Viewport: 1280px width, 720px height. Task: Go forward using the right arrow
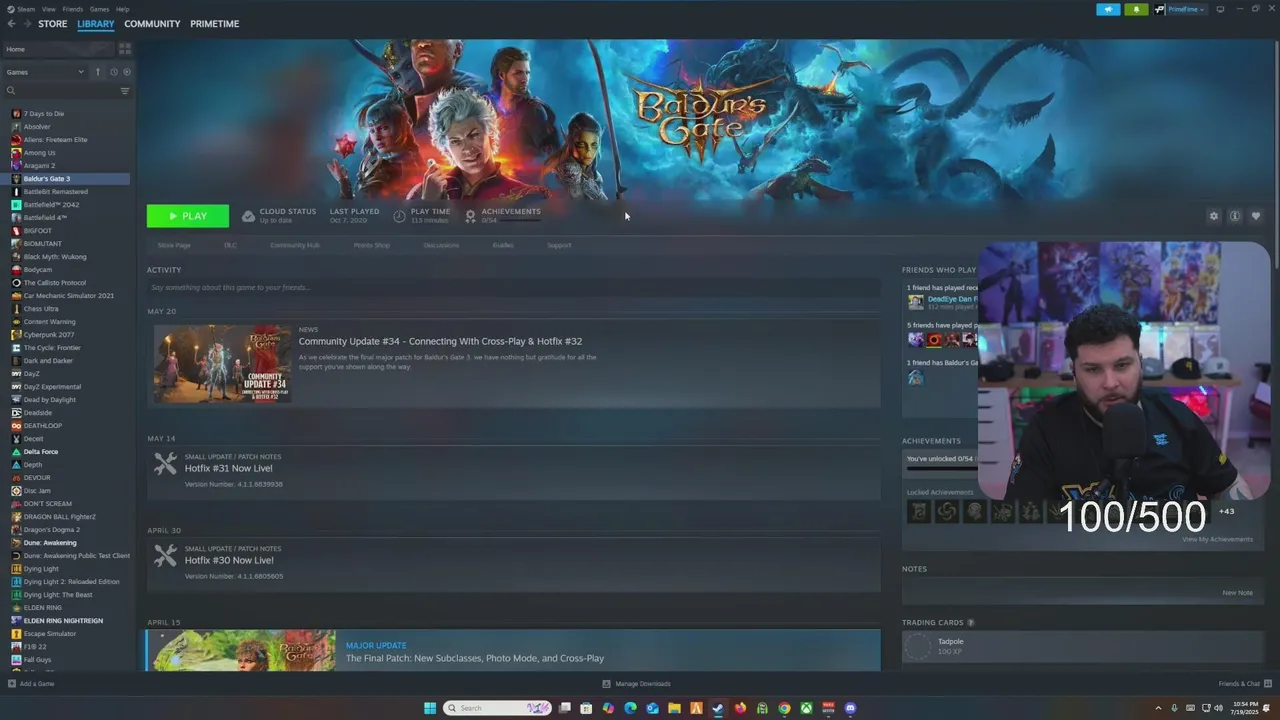(x=26, y=24)
